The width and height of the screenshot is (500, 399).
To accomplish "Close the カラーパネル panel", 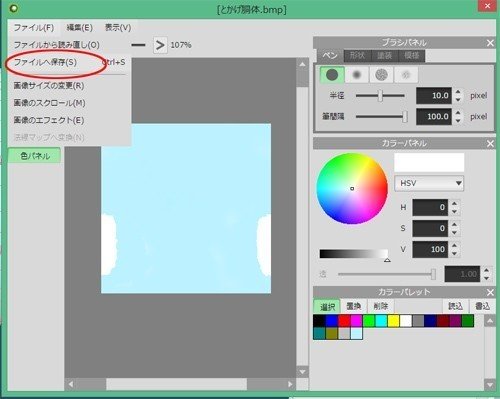I will click(490, 144).
